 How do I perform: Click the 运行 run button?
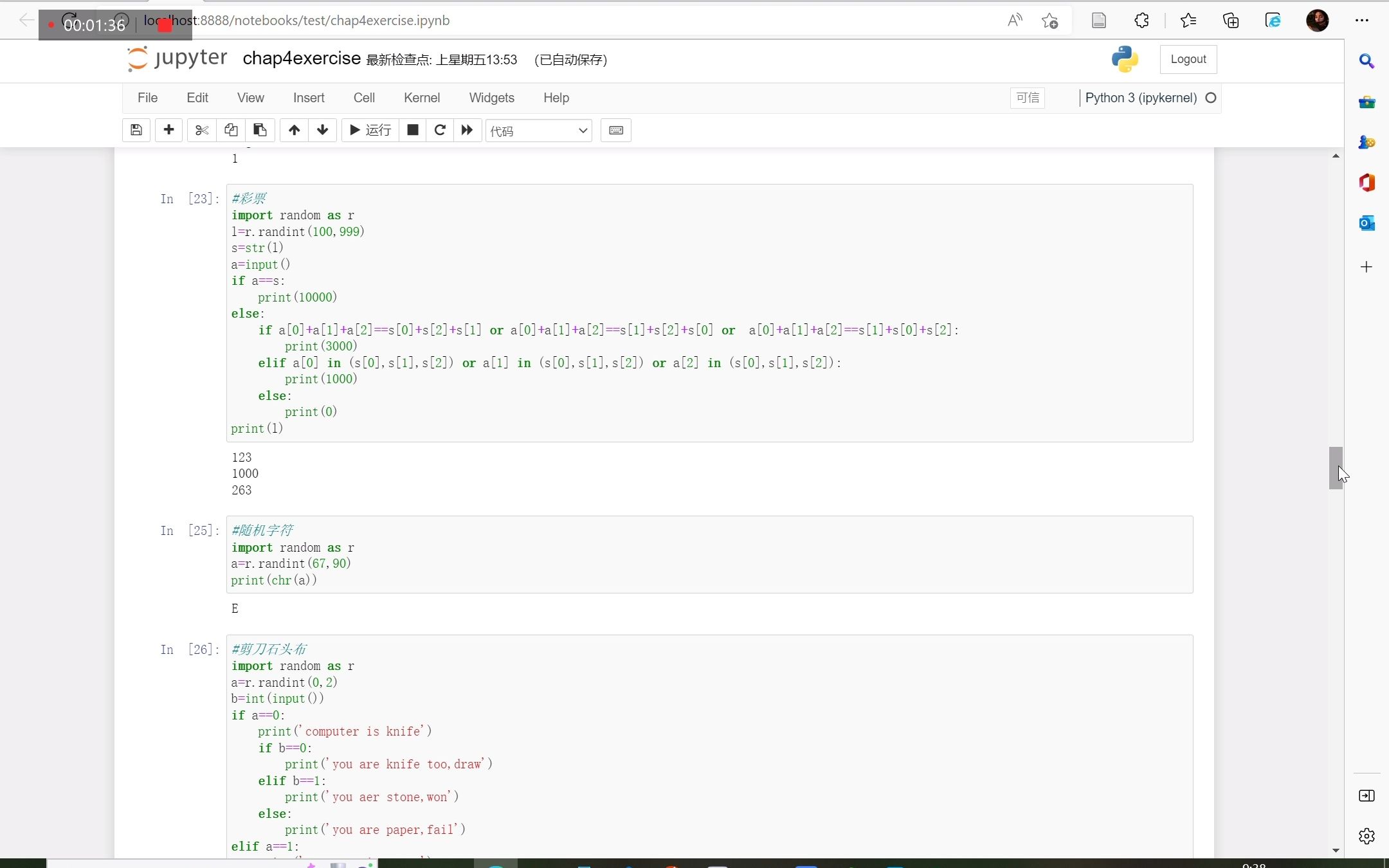pyautogui.click(x=370, y=130)
